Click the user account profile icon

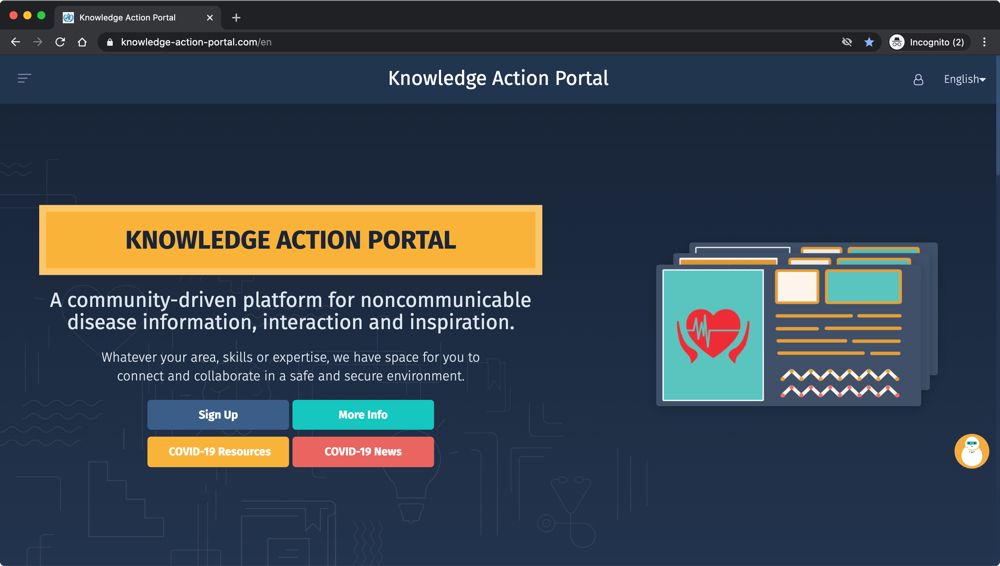click(918, 79)
